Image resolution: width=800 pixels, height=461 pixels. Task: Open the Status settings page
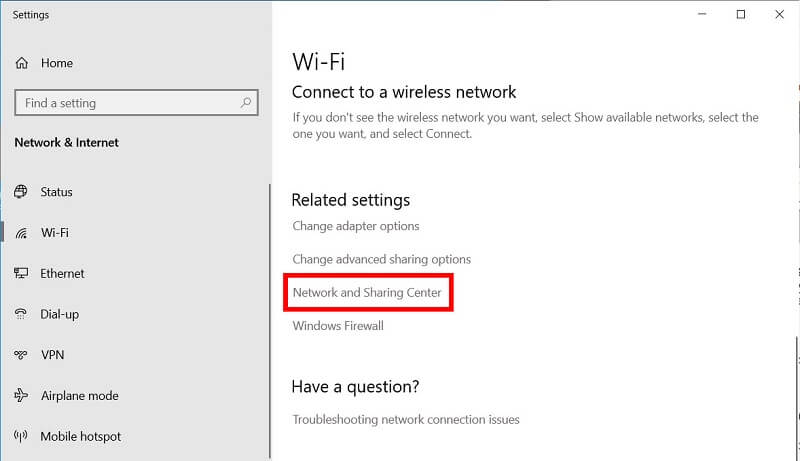tap(56, 192)
